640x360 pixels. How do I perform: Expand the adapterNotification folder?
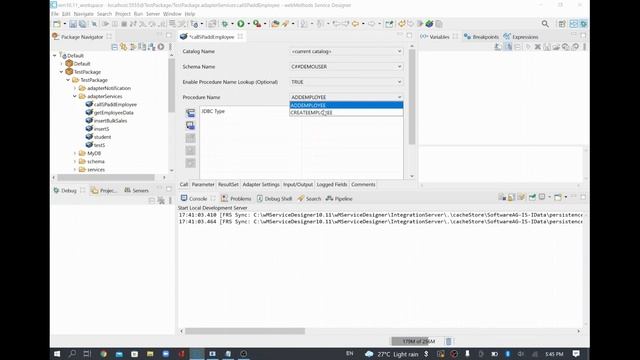(75, 88)
